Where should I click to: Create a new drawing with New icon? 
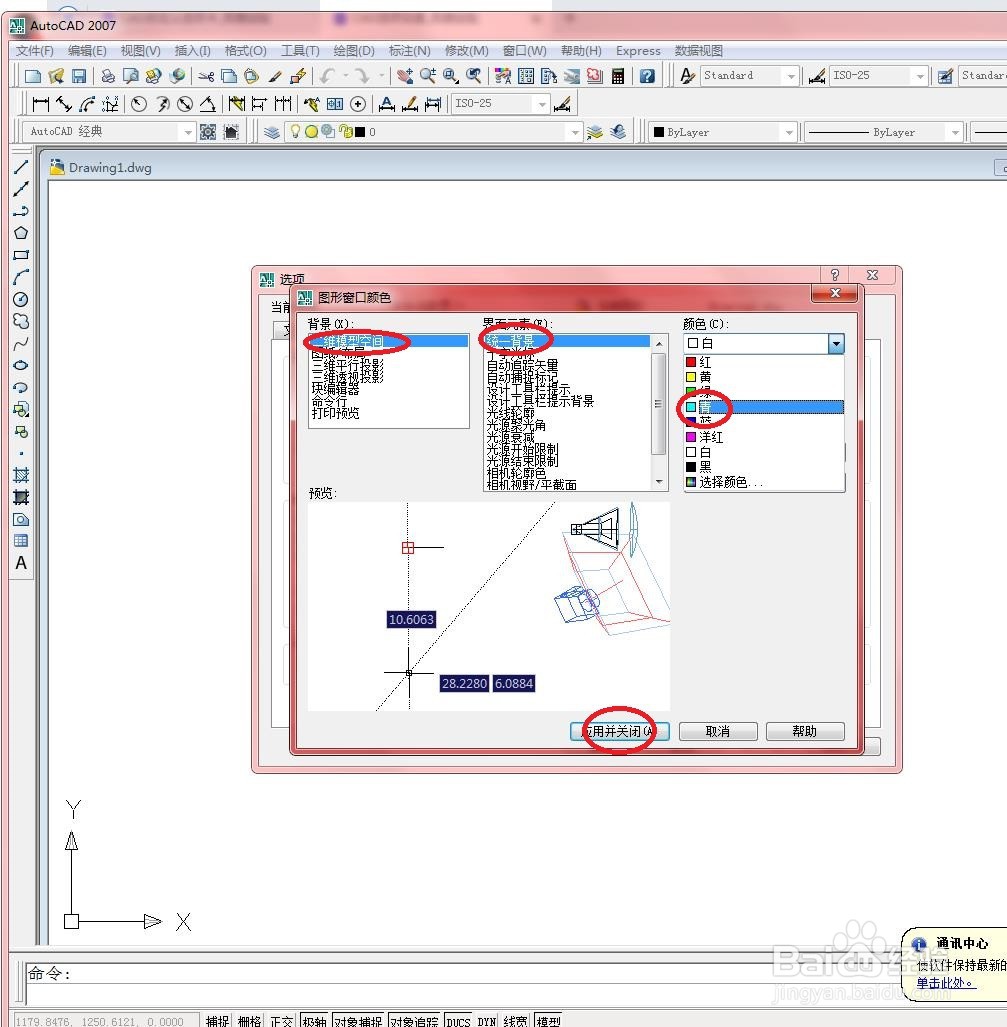click(32, 76)
